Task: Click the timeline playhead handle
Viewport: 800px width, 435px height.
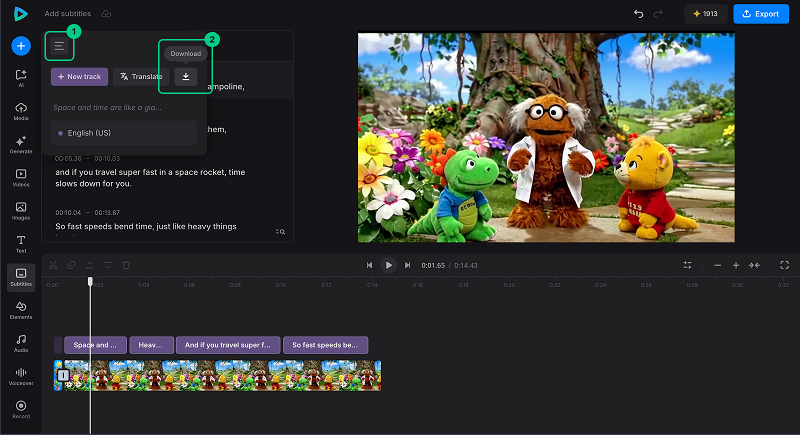Action: 90,282
